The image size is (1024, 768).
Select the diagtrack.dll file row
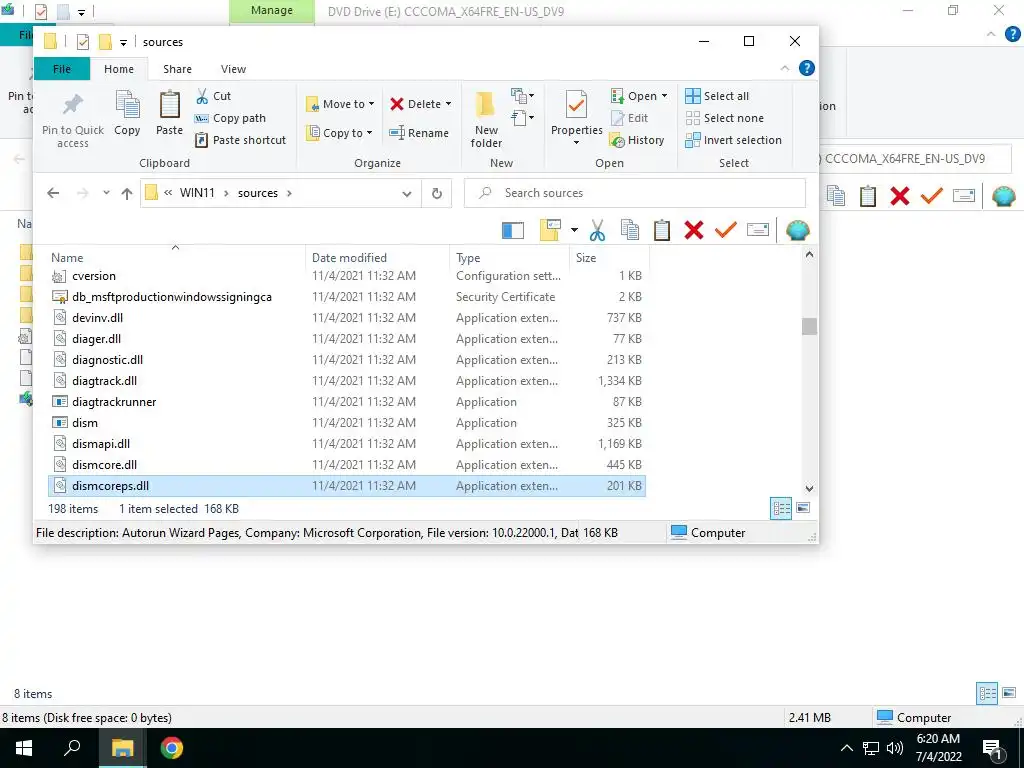coord(346,381)
